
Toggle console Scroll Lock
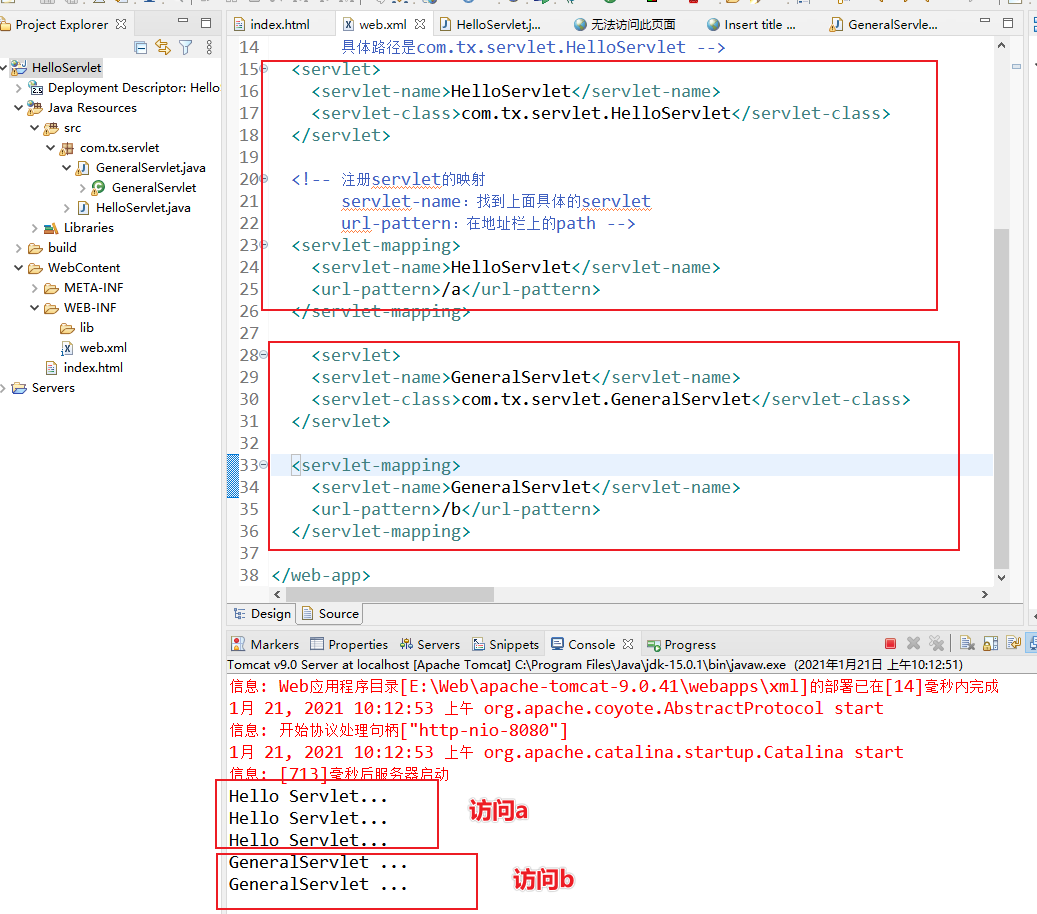click(x=990, y=643)
